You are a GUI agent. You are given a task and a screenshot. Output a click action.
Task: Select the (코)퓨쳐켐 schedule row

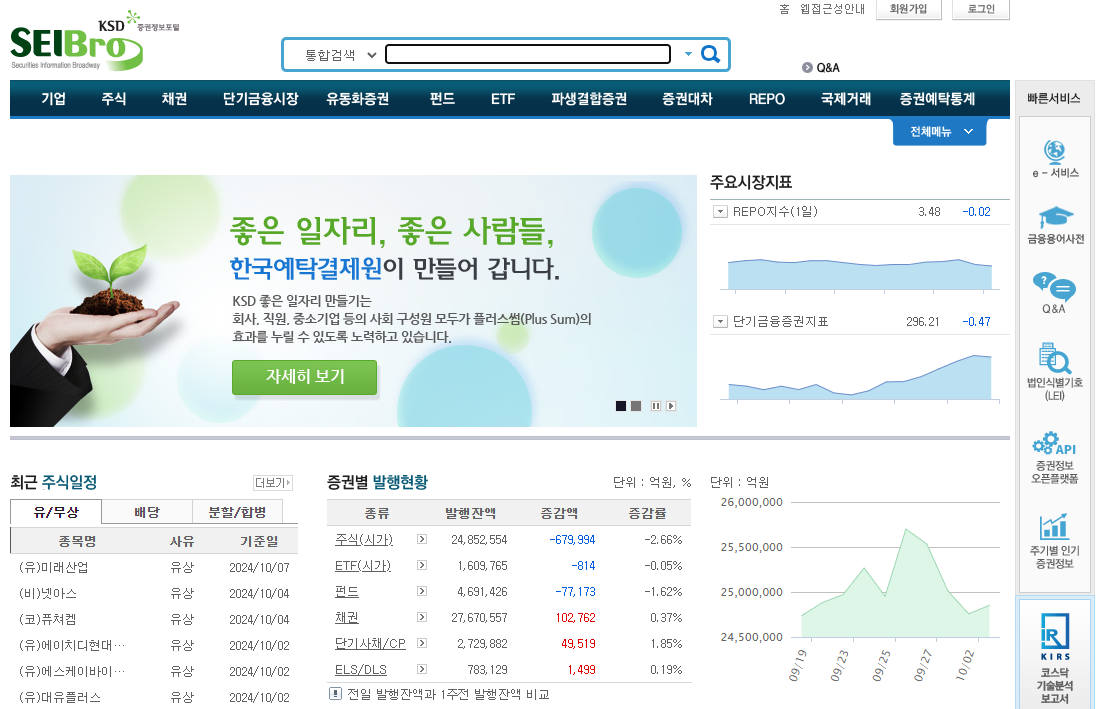(x=154, y=620)
